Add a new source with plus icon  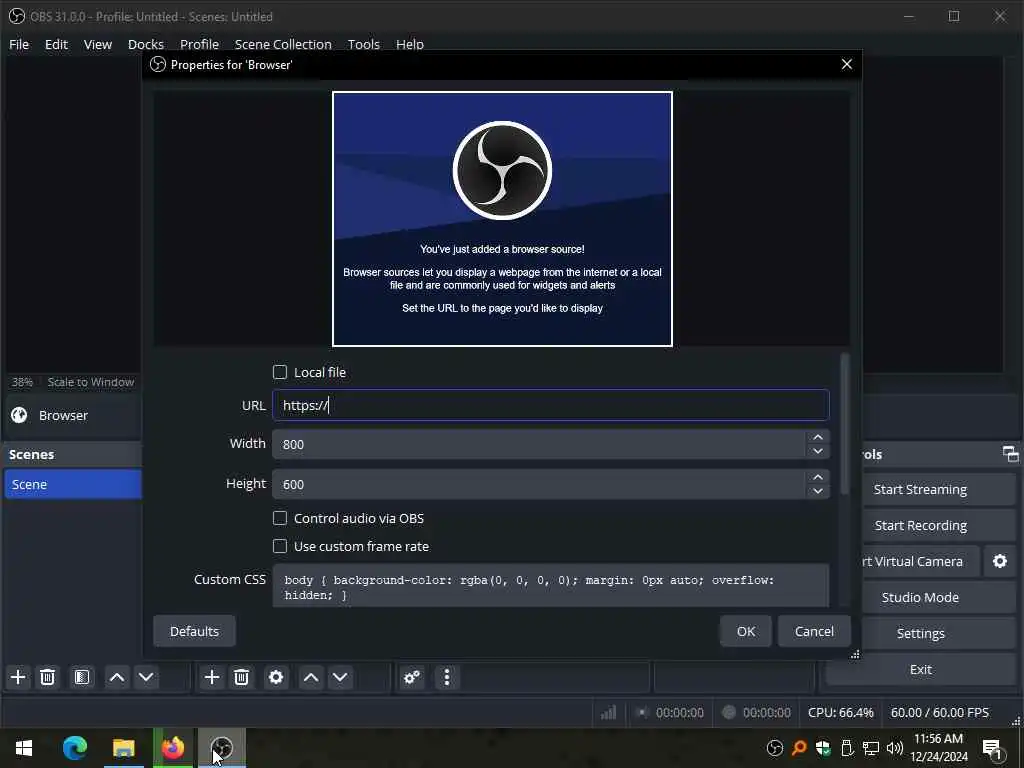click(x=212, y=677)
